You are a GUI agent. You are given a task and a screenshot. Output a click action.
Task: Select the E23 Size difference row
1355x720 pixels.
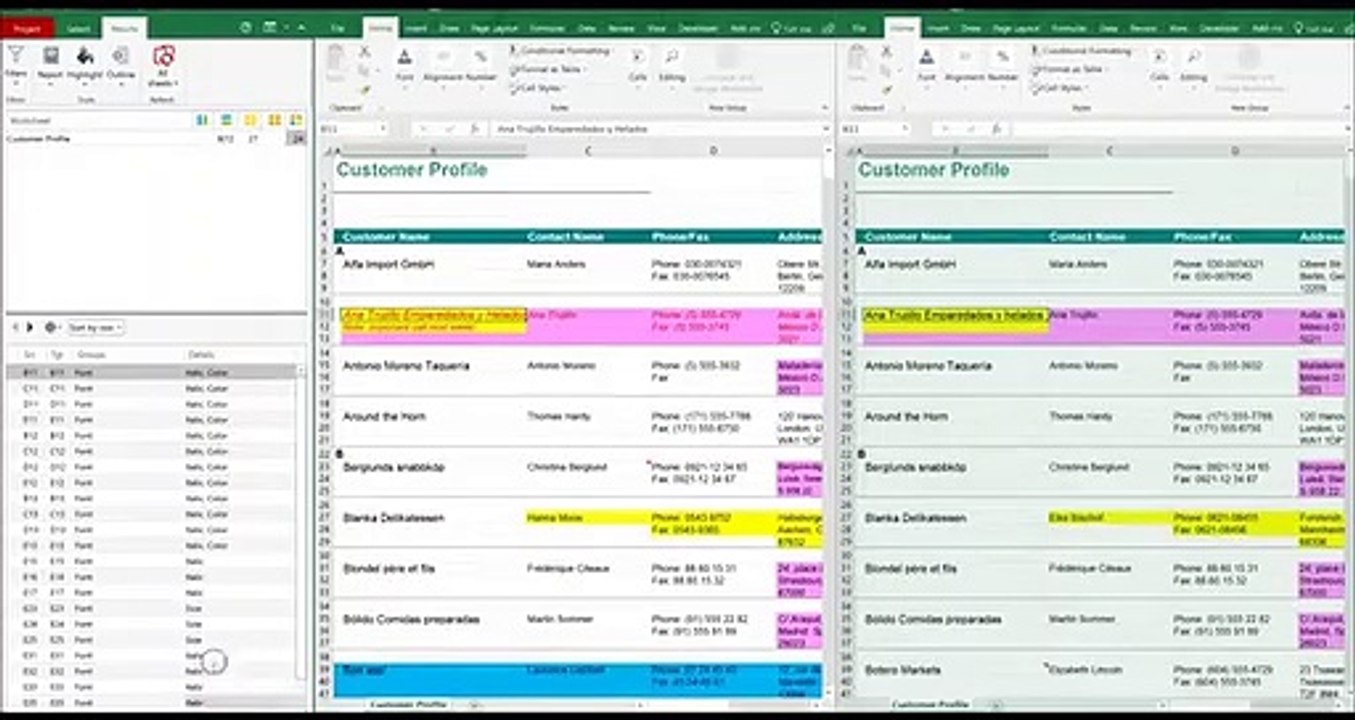pyautogui.click(x=152, y=608)
